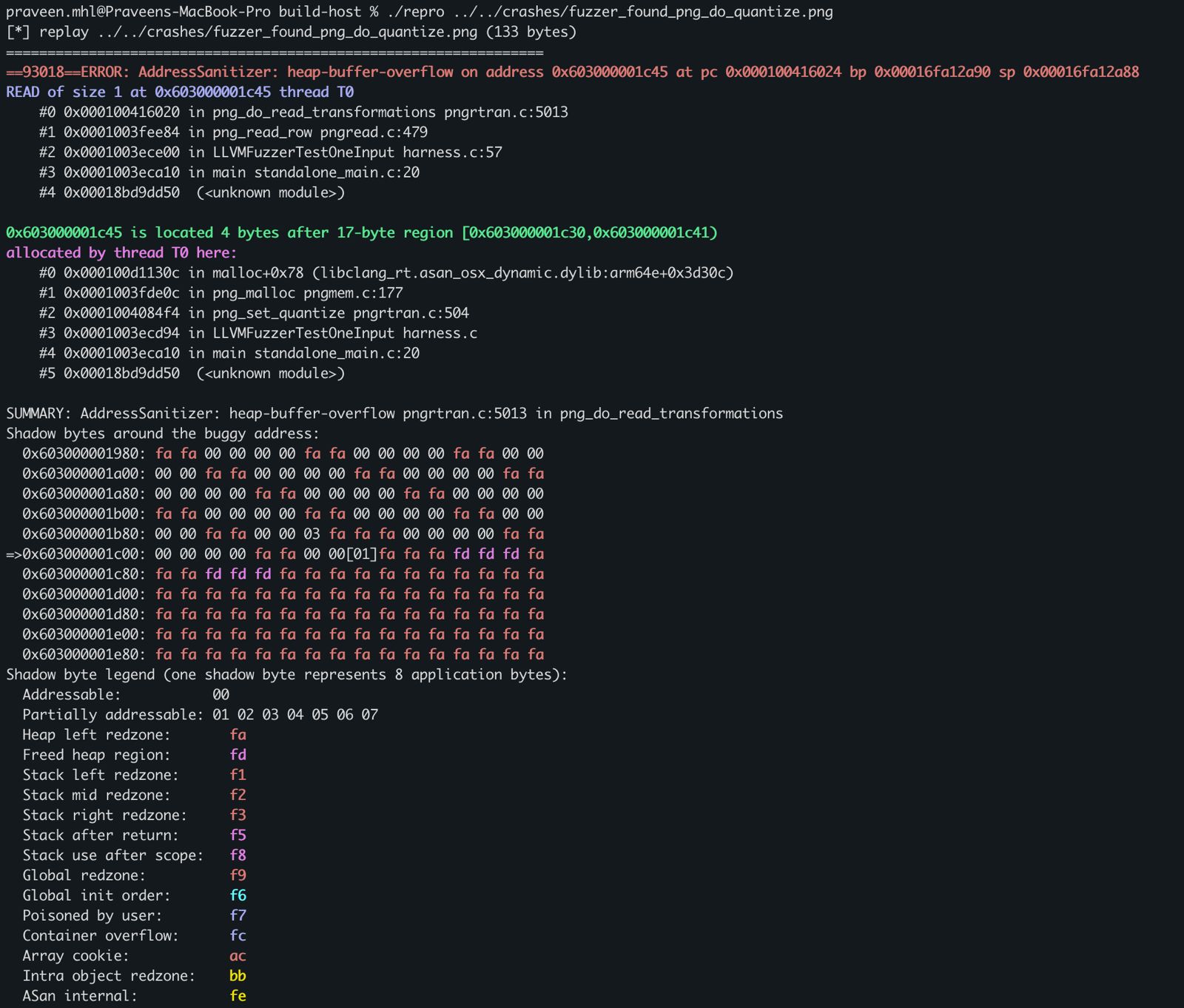Select frame #2 LLVMFuzzerTestOneInput harness.c:57
This screenshot has width=1184, height=1008.
click(270, 152)
